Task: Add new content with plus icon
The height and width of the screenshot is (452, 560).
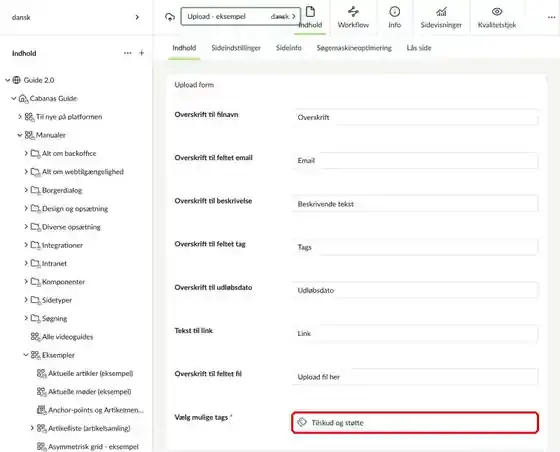Action: click(141, 53)
